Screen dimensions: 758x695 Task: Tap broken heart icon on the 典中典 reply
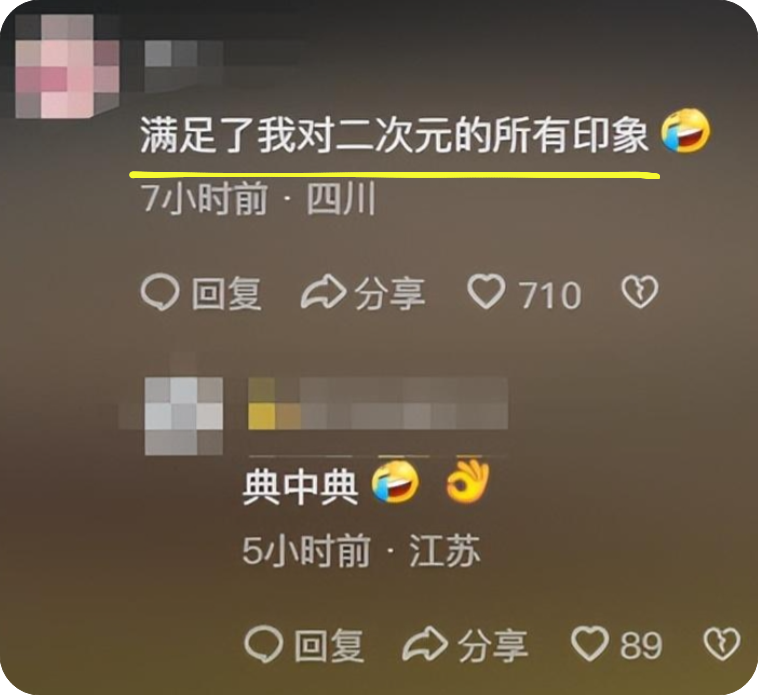point(721,644)
